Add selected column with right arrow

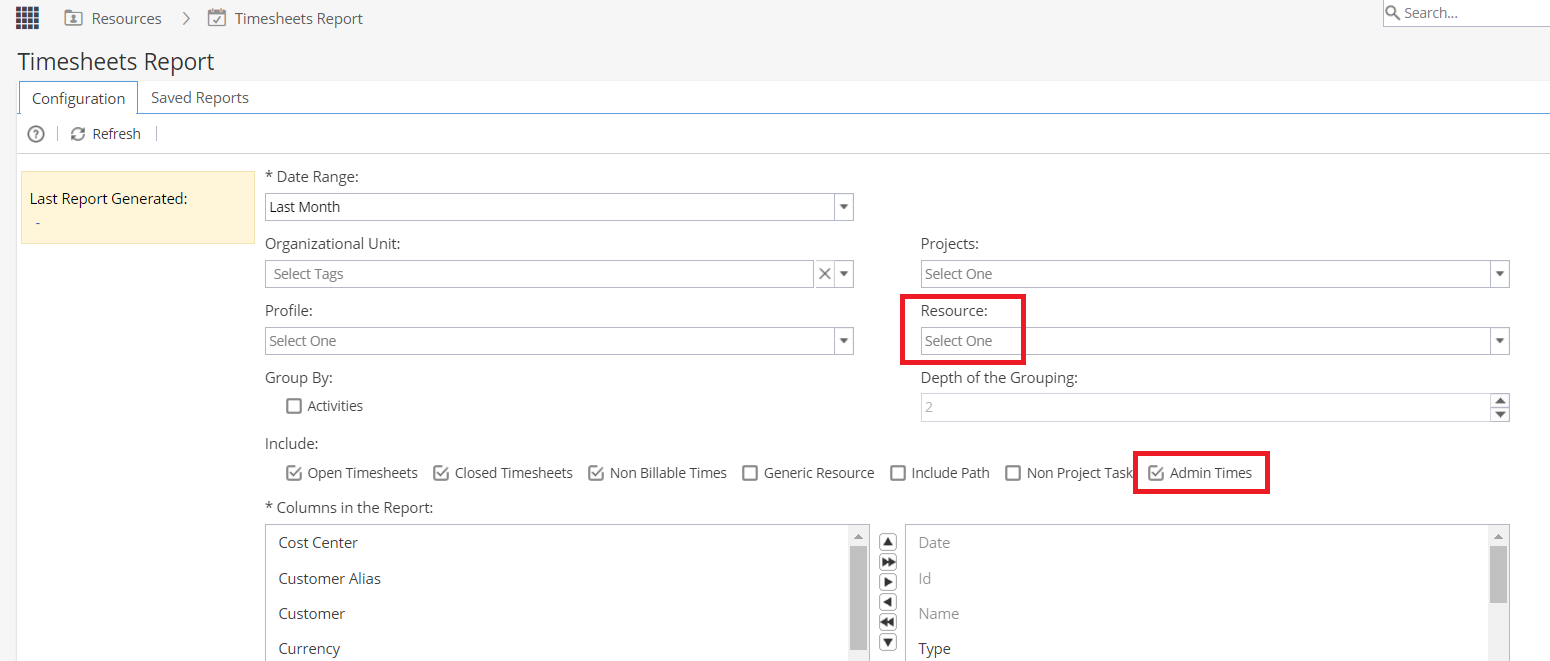[x=888, y=582]
